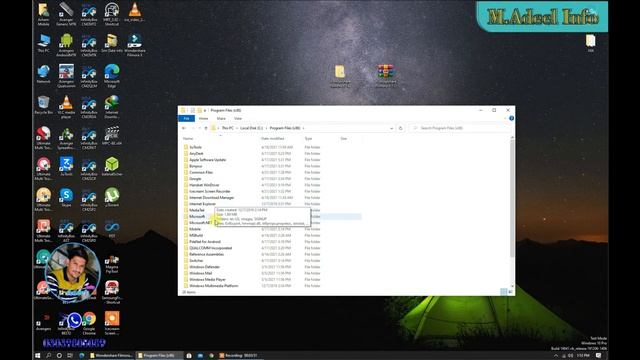
Task: Click the taskbar search magnifier icon
Action: [48, 356]
